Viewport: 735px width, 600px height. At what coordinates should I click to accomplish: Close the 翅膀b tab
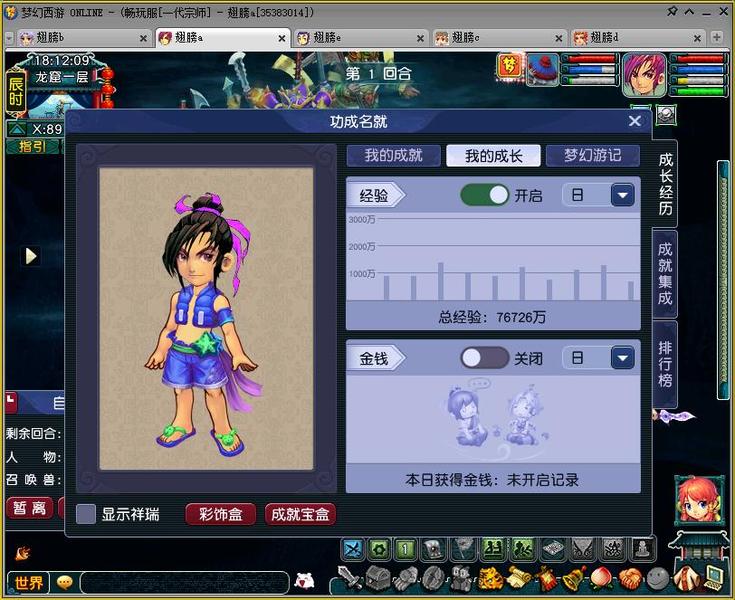(x=143, y=38)
